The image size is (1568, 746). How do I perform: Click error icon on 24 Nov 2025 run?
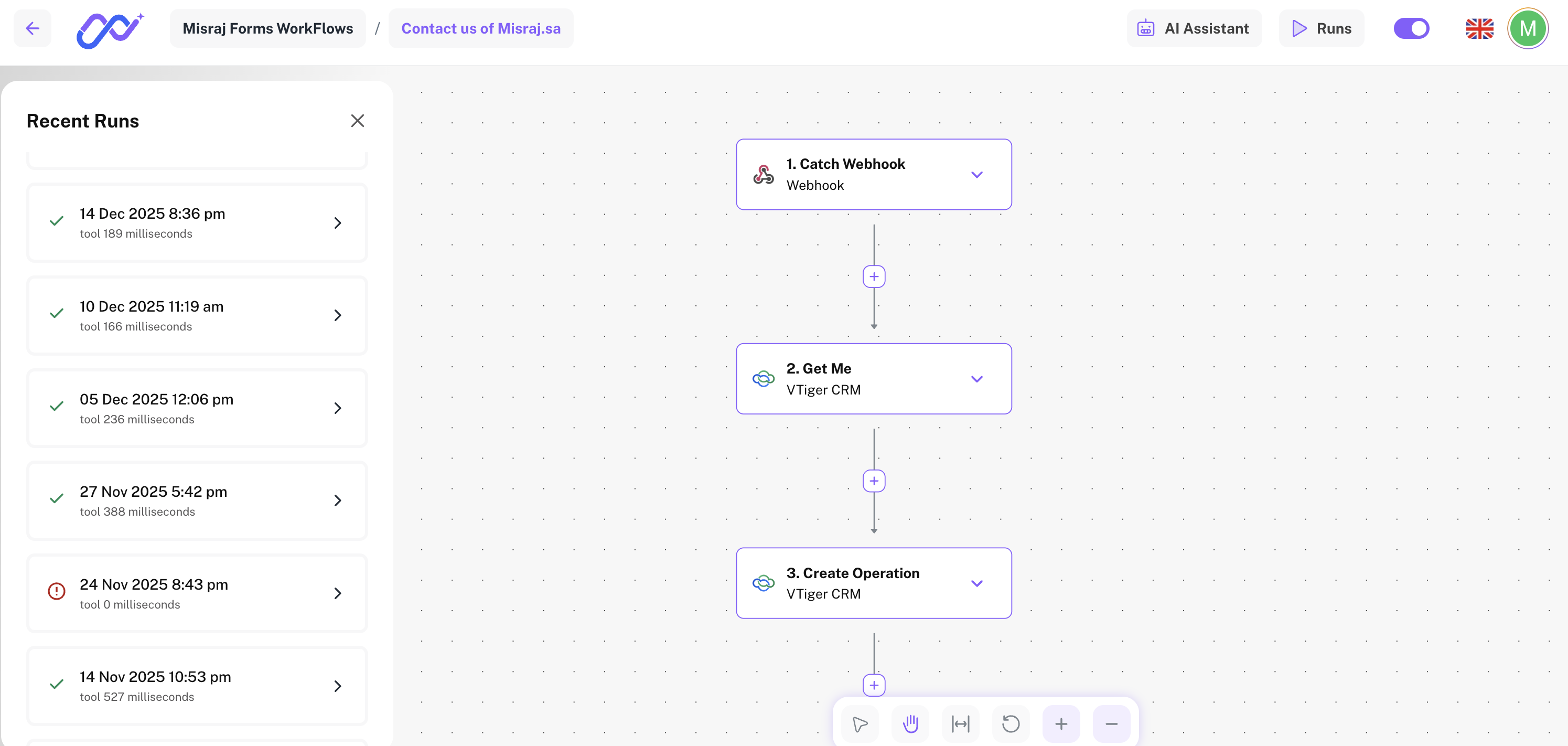pyautogui.click(x=57, y=591)
